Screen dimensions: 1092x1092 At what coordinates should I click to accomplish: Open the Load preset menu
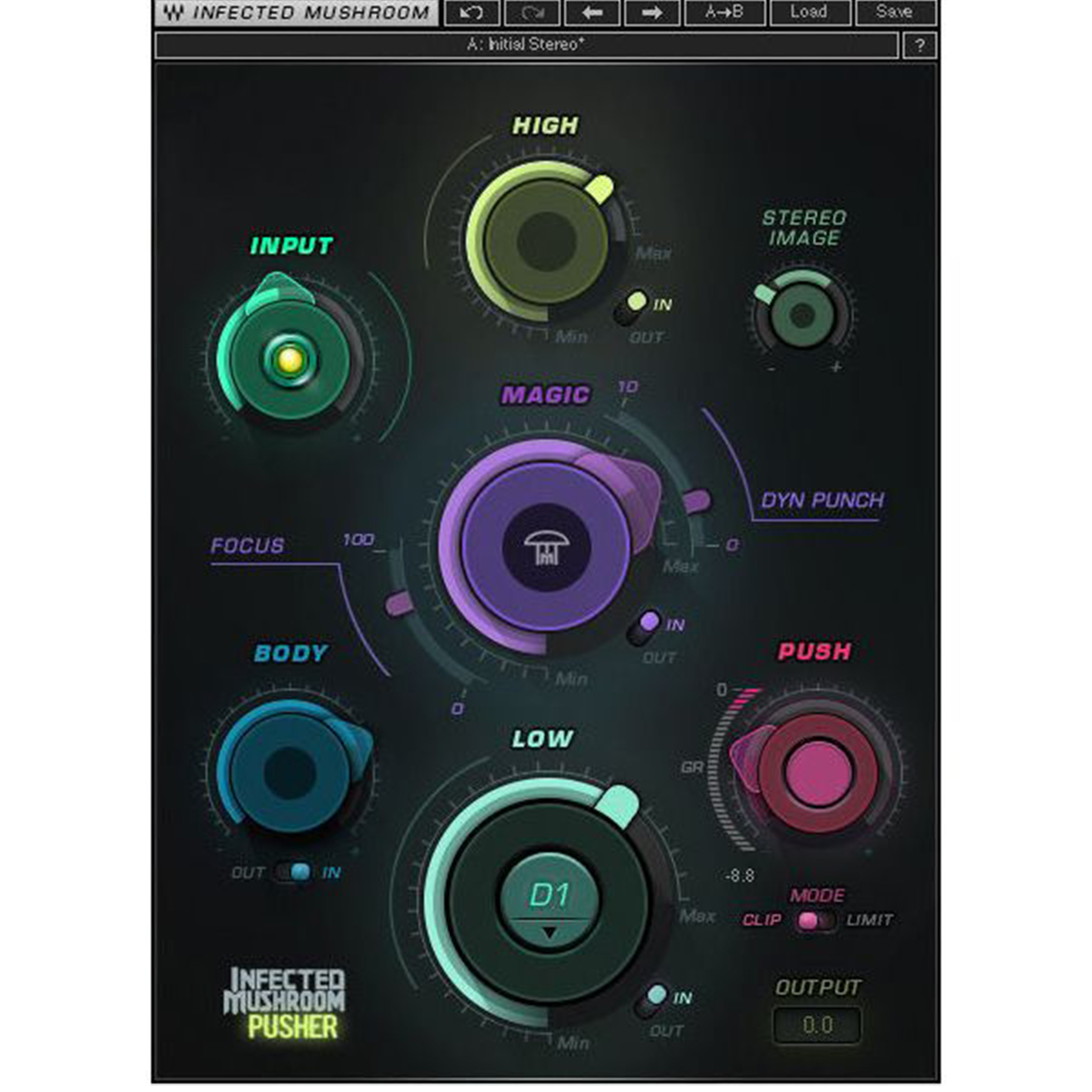tap(809, 12)
